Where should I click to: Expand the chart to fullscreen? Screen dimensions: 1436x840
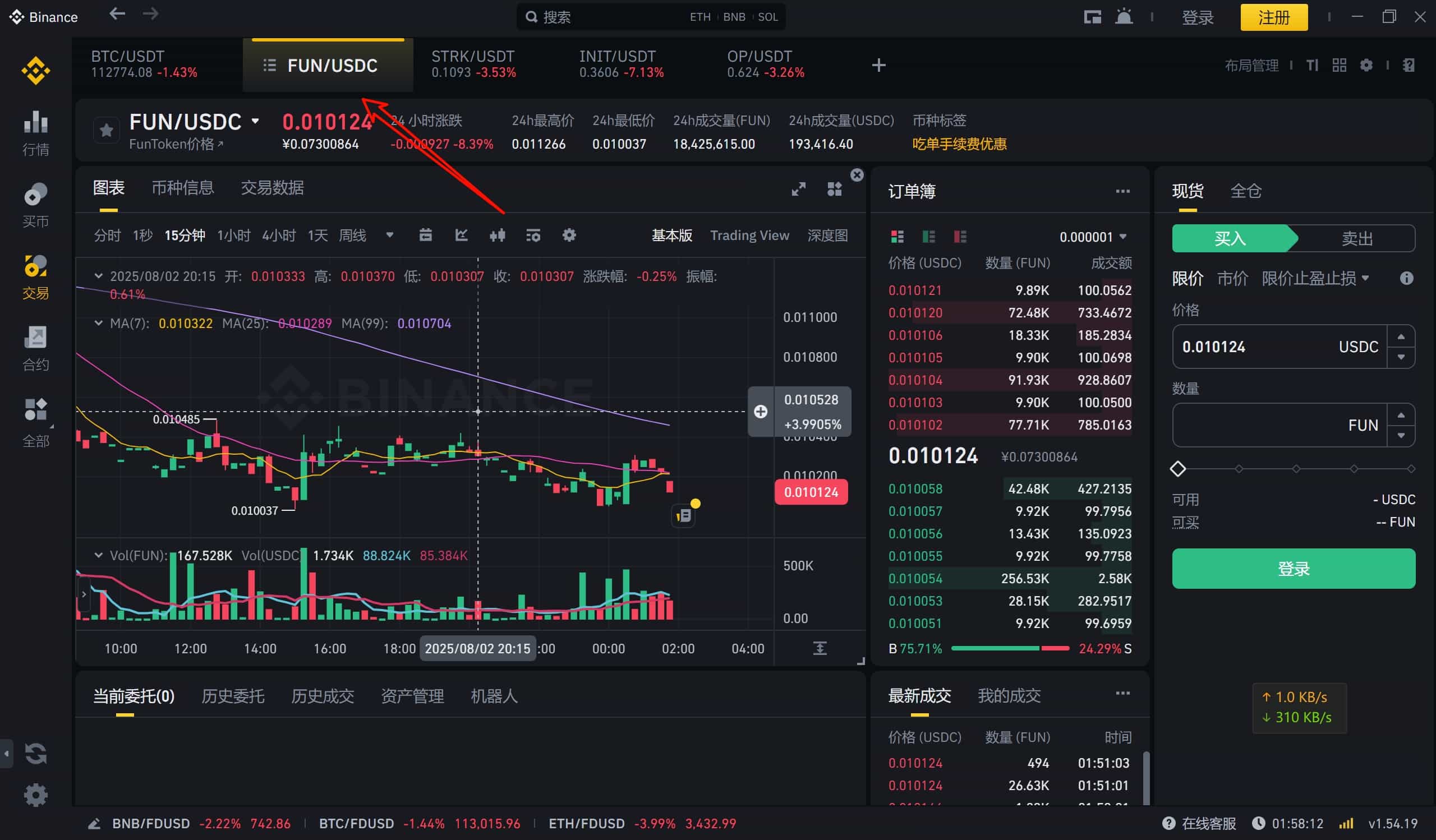coord(799,189)
